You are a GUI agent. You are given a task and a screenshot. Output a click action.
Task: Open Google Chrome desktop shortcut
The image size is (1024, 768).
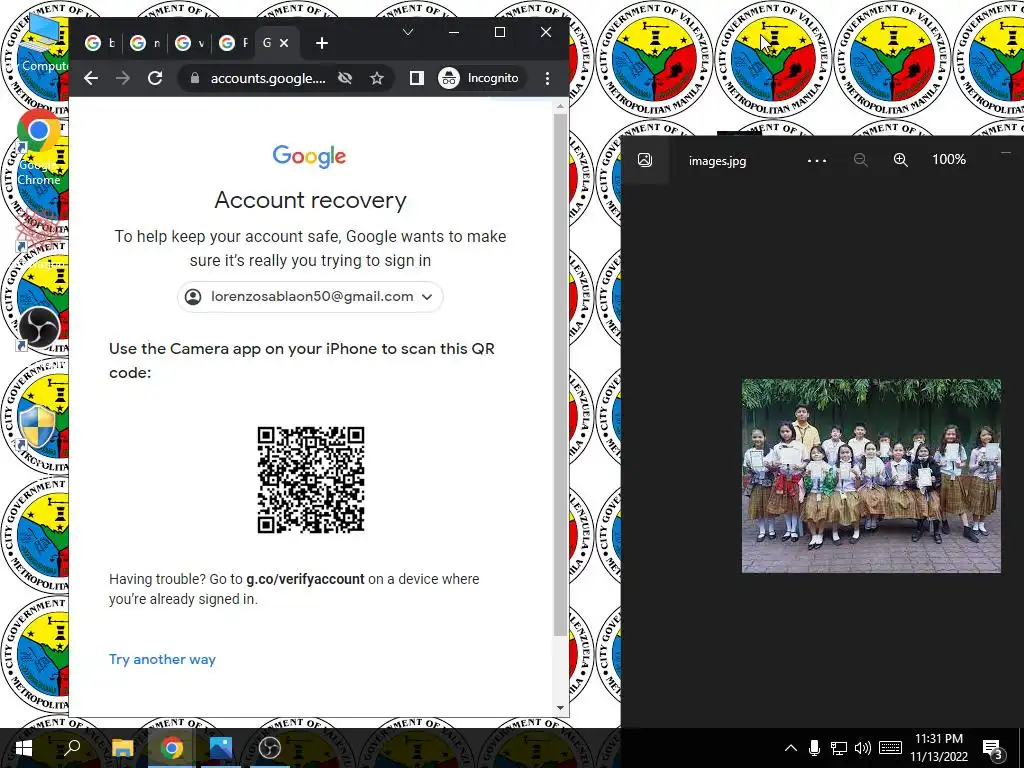coord(39,149)
